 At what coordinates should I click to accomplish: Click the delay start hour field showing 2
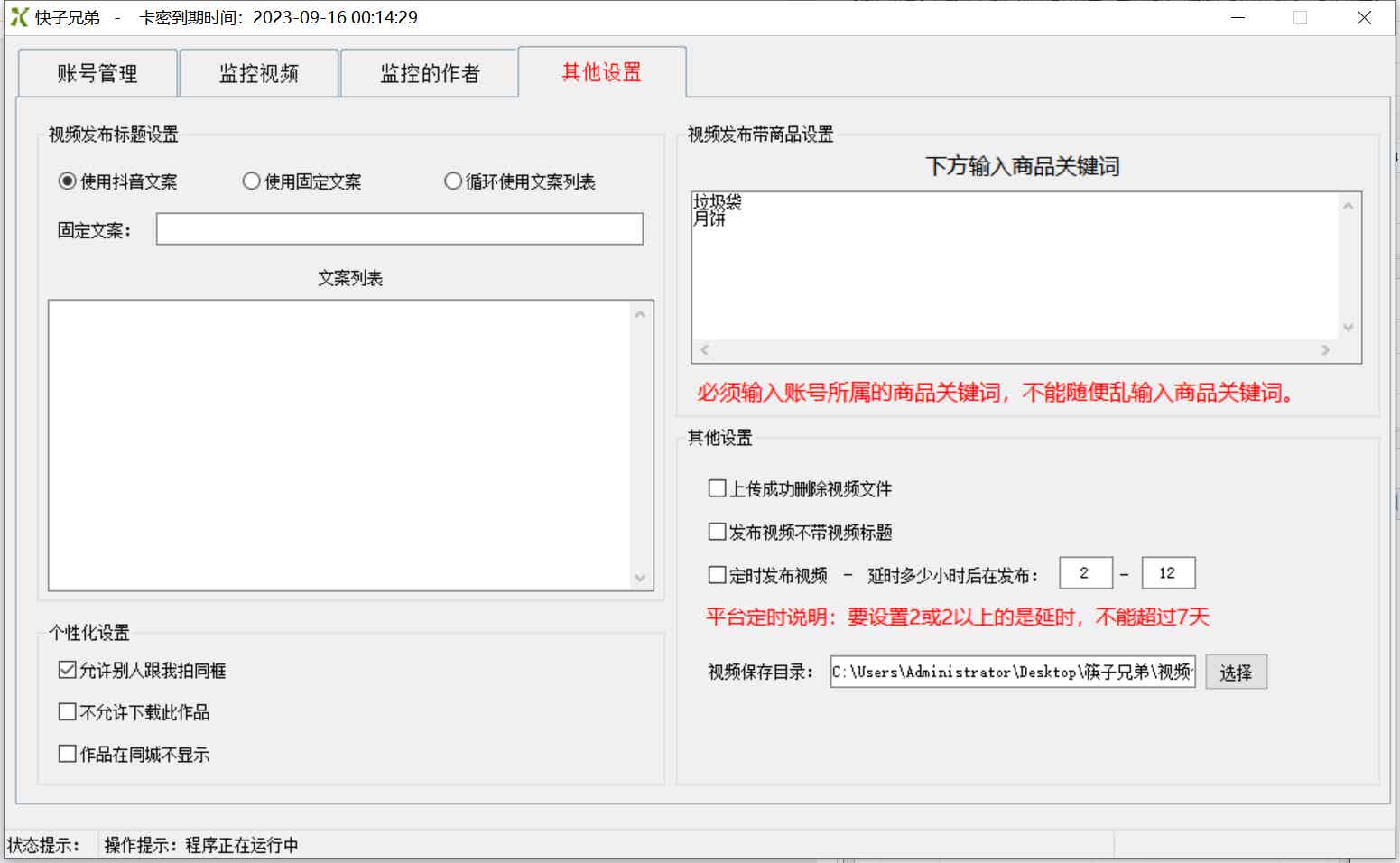tap(1086, 572)
